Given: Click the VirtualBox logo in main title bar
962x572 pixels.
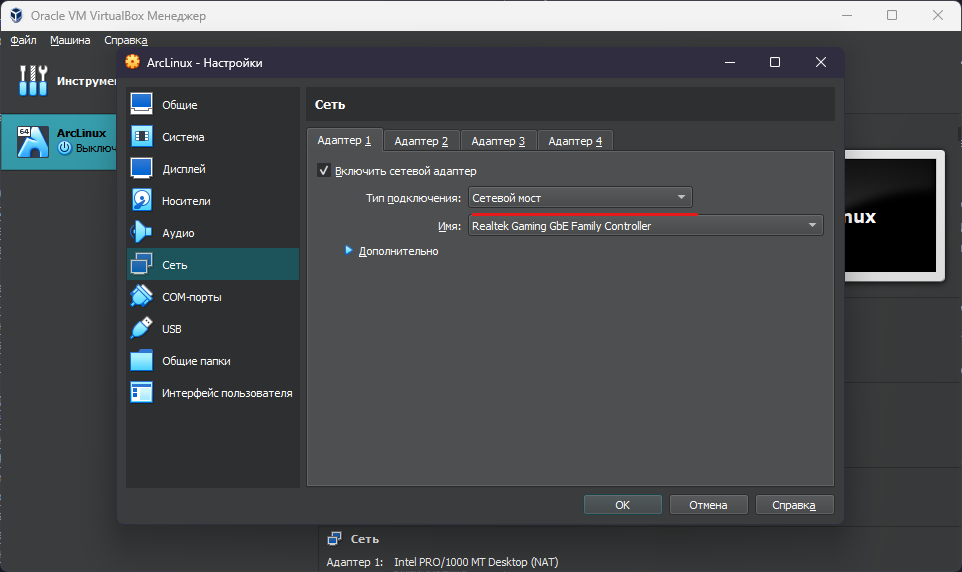Looking at the screenshot, I should pyautogui.click(x=16, y=15).
